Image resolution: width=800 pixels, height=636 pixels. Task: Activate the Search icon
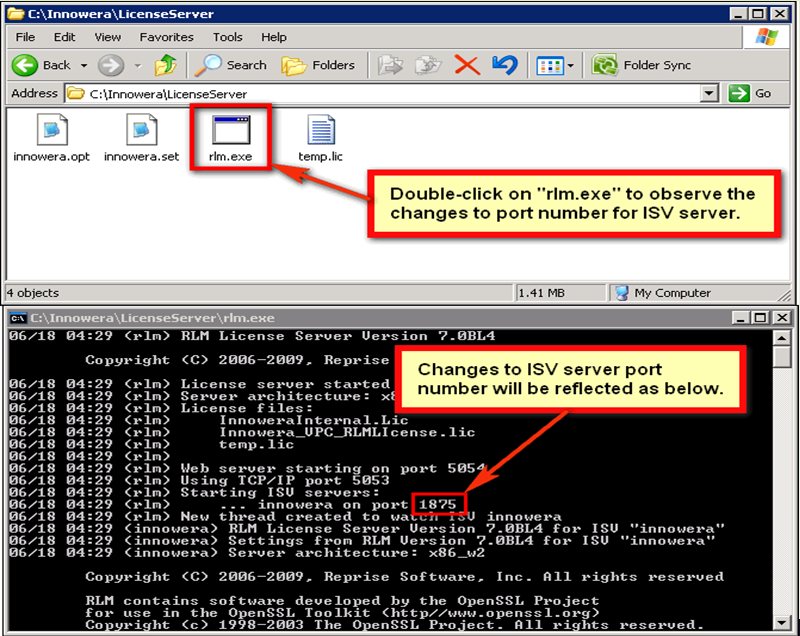(210, 65)
